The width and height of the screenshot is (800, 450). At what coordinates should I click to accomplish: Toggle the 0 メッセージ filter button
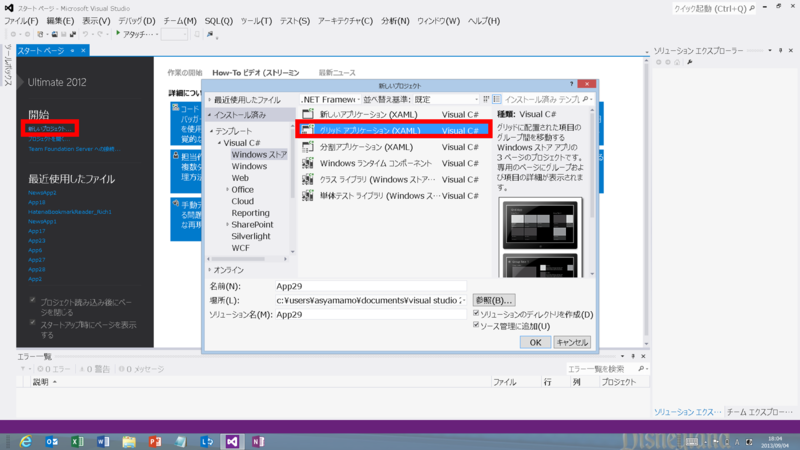(141, 369)
